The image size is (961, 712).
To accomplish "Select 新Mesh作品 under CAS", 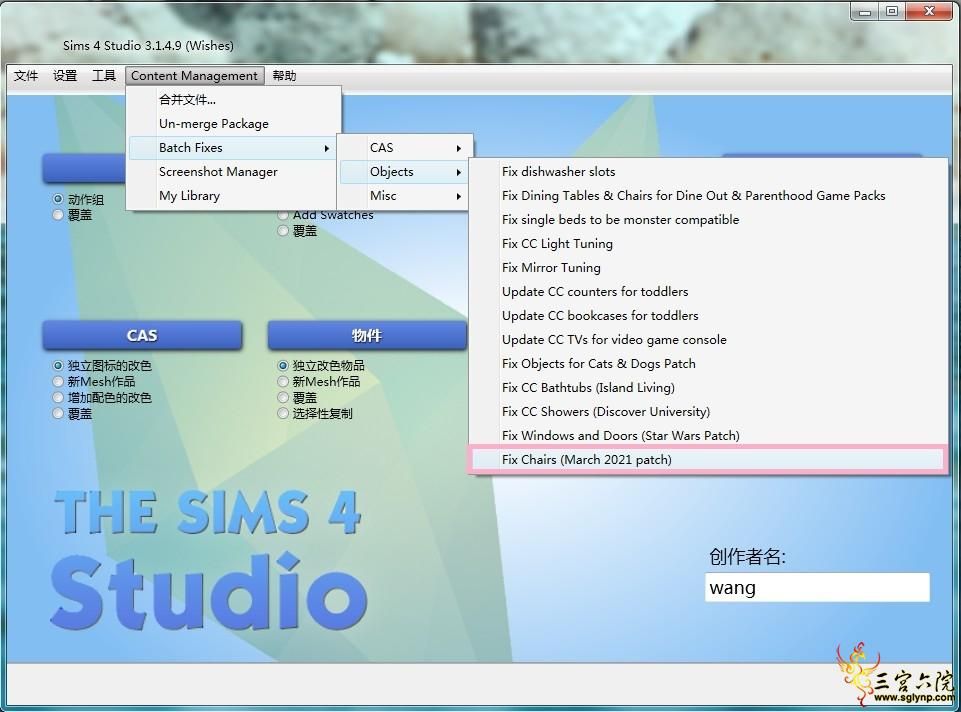I will (x=58, y=382).
